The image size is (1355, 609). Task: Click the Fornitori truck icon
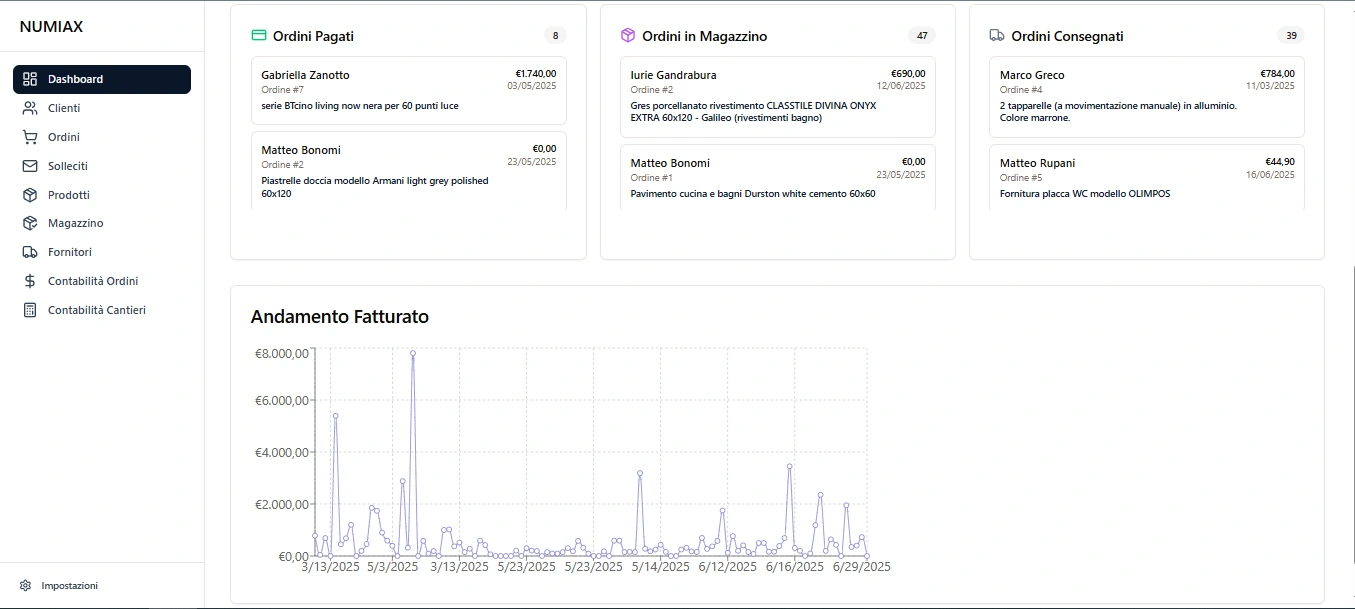coord(30,252)
